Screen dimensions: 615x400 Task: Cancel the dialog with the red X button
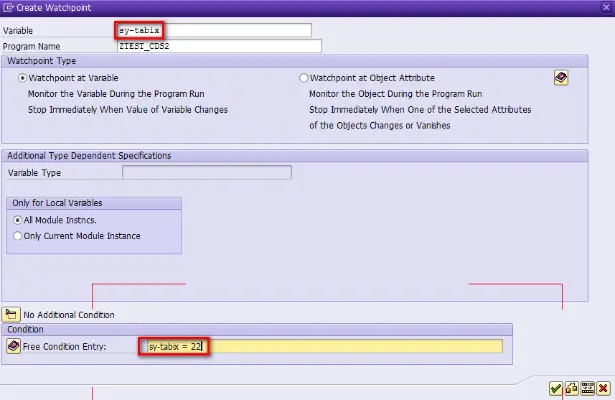tap(603, 389)
